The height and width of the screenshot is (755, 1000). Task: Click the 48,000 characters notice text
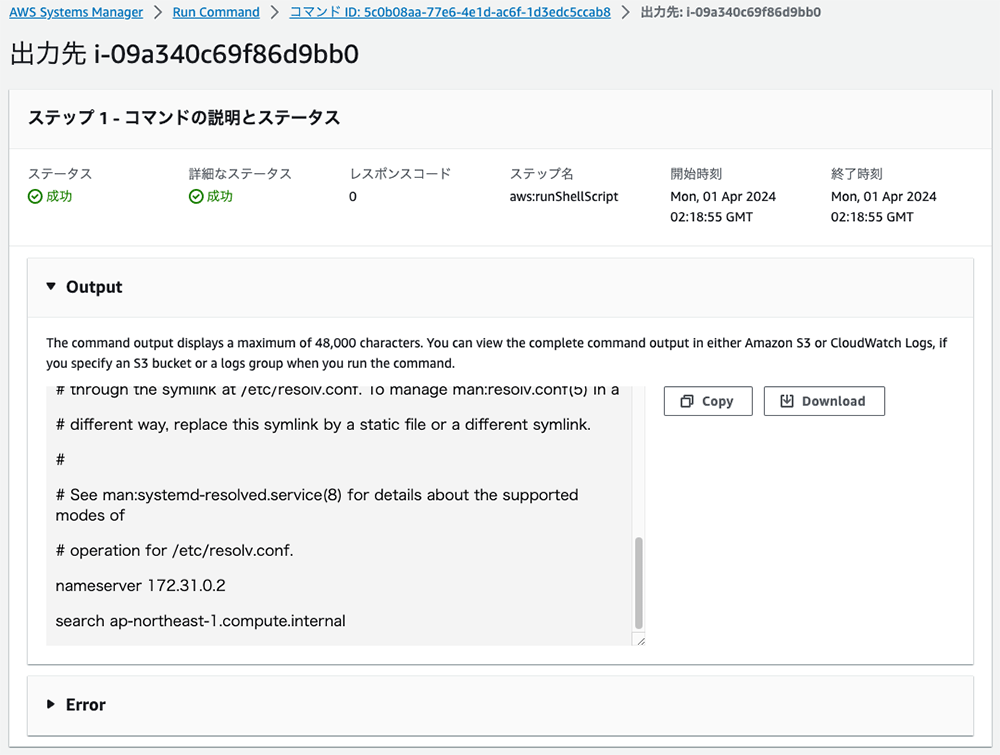click(x=496, y=353)
